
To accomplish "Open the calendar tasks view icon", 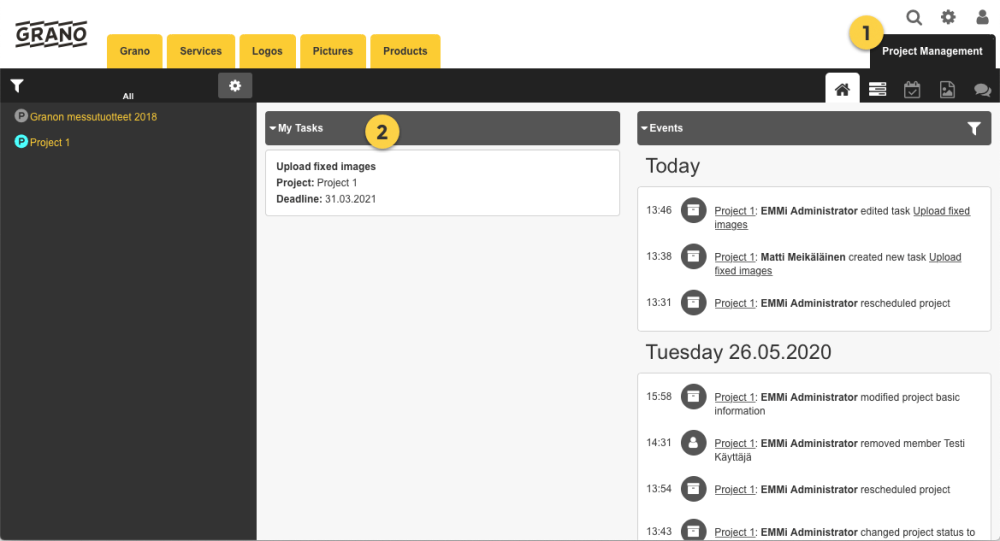I will tap(912, 90).
